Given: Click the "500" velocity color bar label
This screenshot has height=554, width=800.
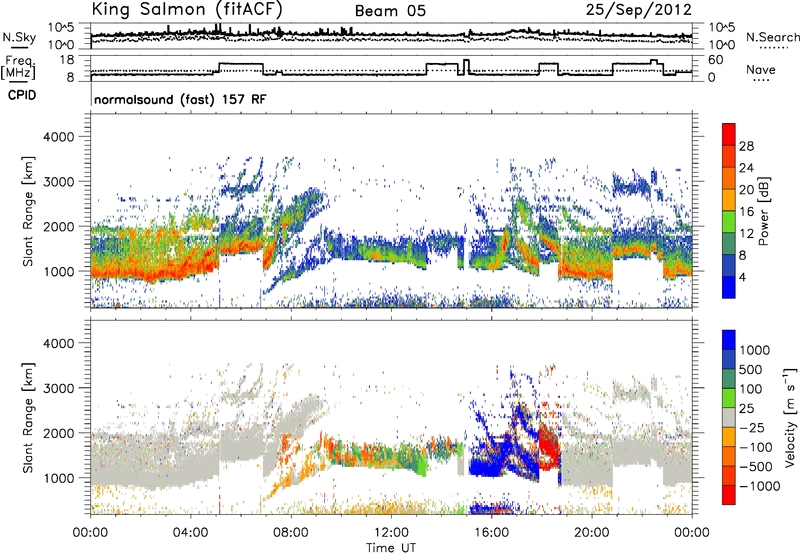Looking at the screenshot, I should [751, 370].
